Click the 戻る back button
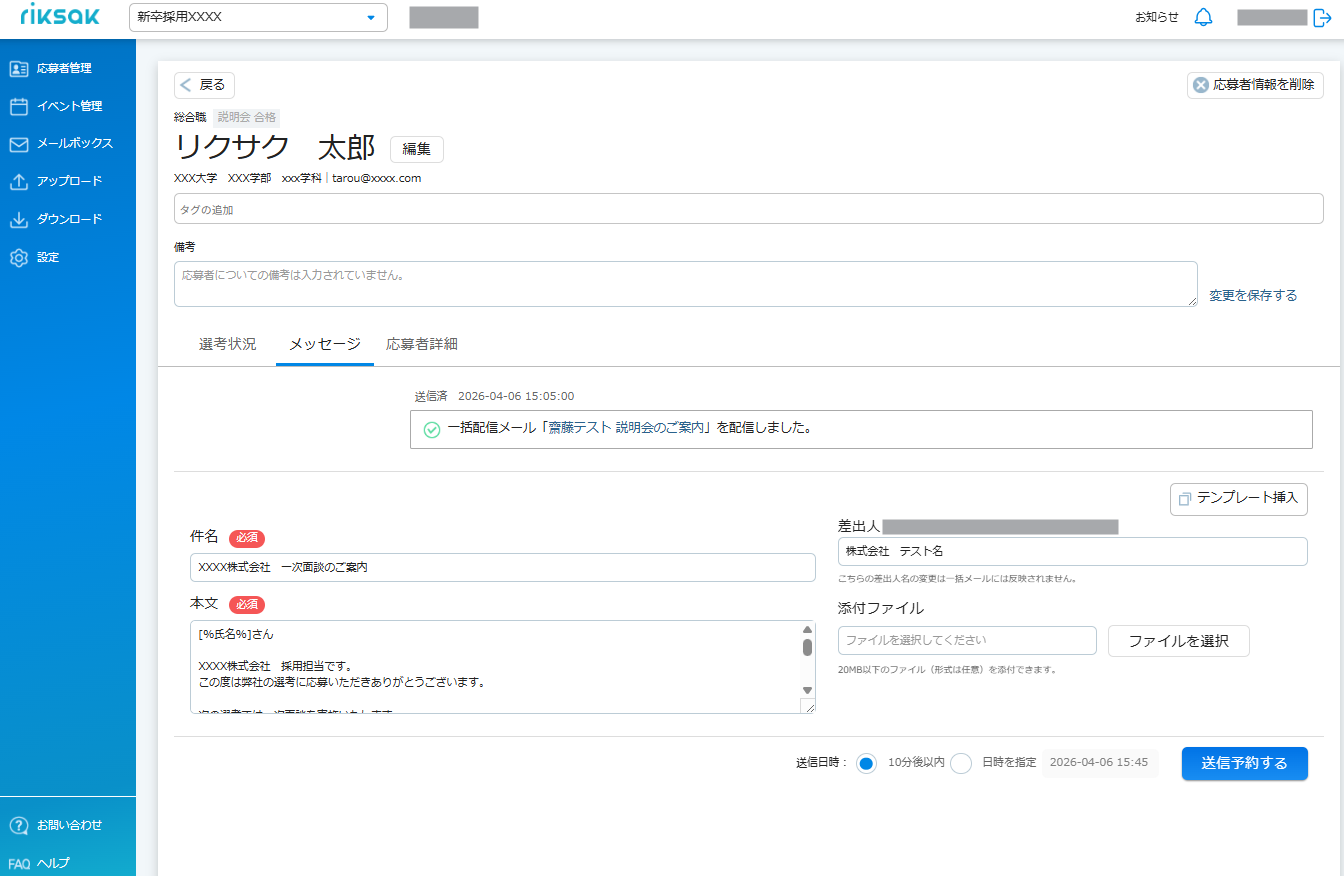This screenshot has width=1344, height=876. click(x=205, y=85)
